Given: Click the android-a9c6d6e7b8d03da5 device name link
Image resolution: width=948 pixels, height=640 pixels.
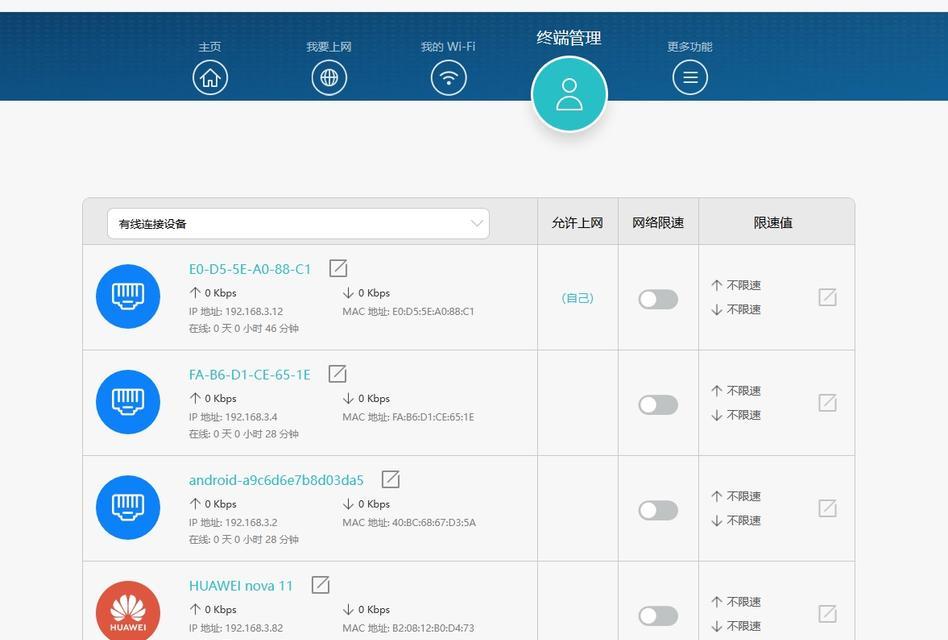Looking at the screenshot, I should pyautogui.click(x=276, y=480).
